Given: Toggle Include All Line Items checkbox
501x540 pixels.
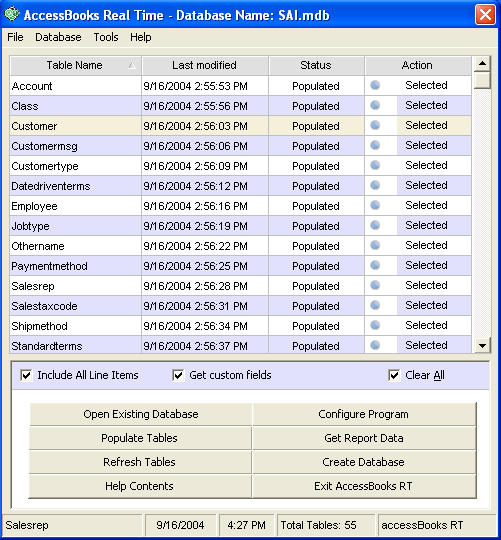Looking at the screenshot, I should pyautogui.click(x=26, y=375).
